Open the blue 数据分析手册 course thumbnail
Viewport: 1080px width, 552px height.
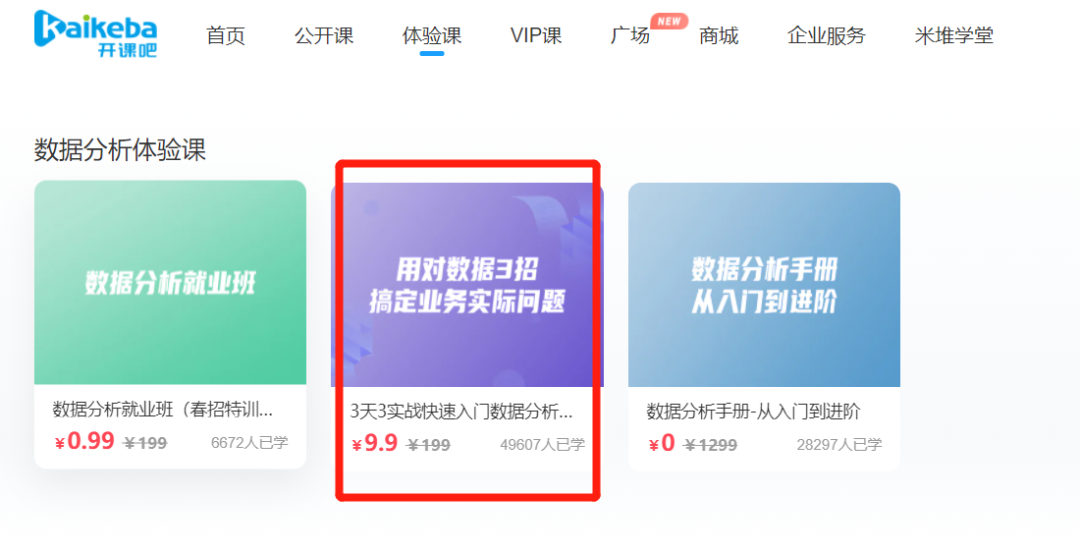[764, 285]
